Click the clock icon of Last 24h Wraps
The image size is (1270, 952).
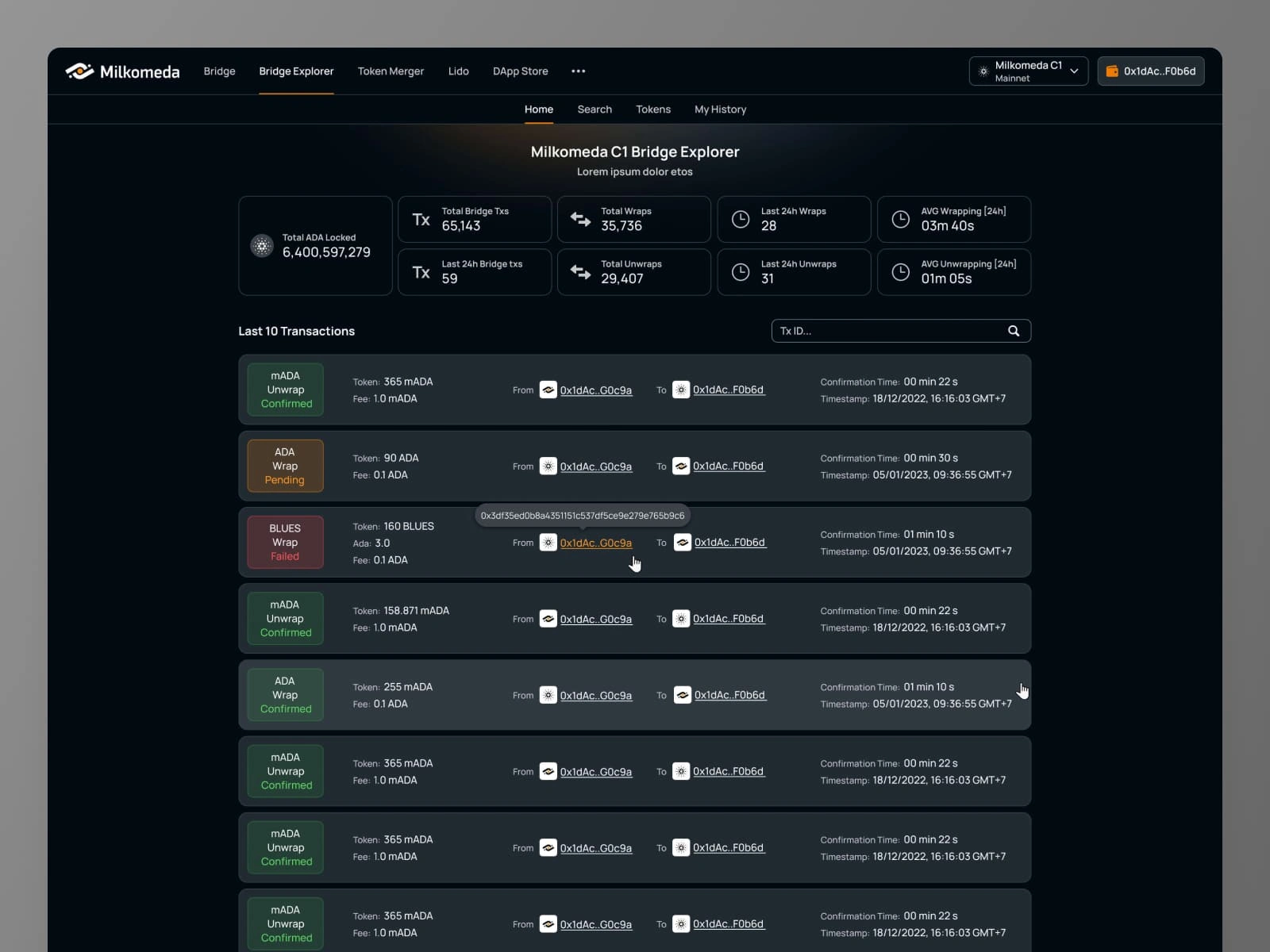tap(741, 220)
